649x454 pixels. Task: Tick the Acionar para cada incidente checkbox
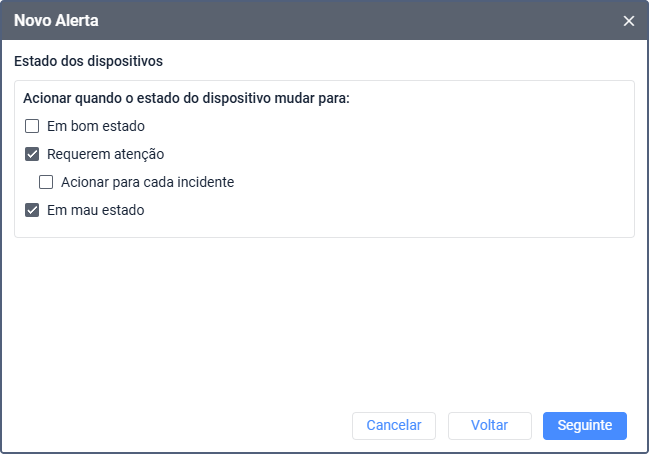click(46, 182)
